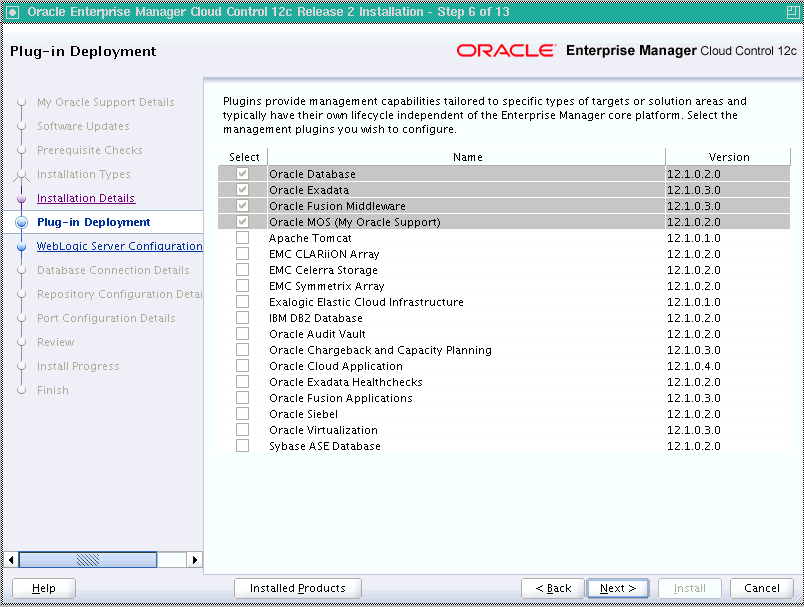The width and height of the screenshot is (804, 607).
Task: Click the Version column header
Action: tap(728, 157)
